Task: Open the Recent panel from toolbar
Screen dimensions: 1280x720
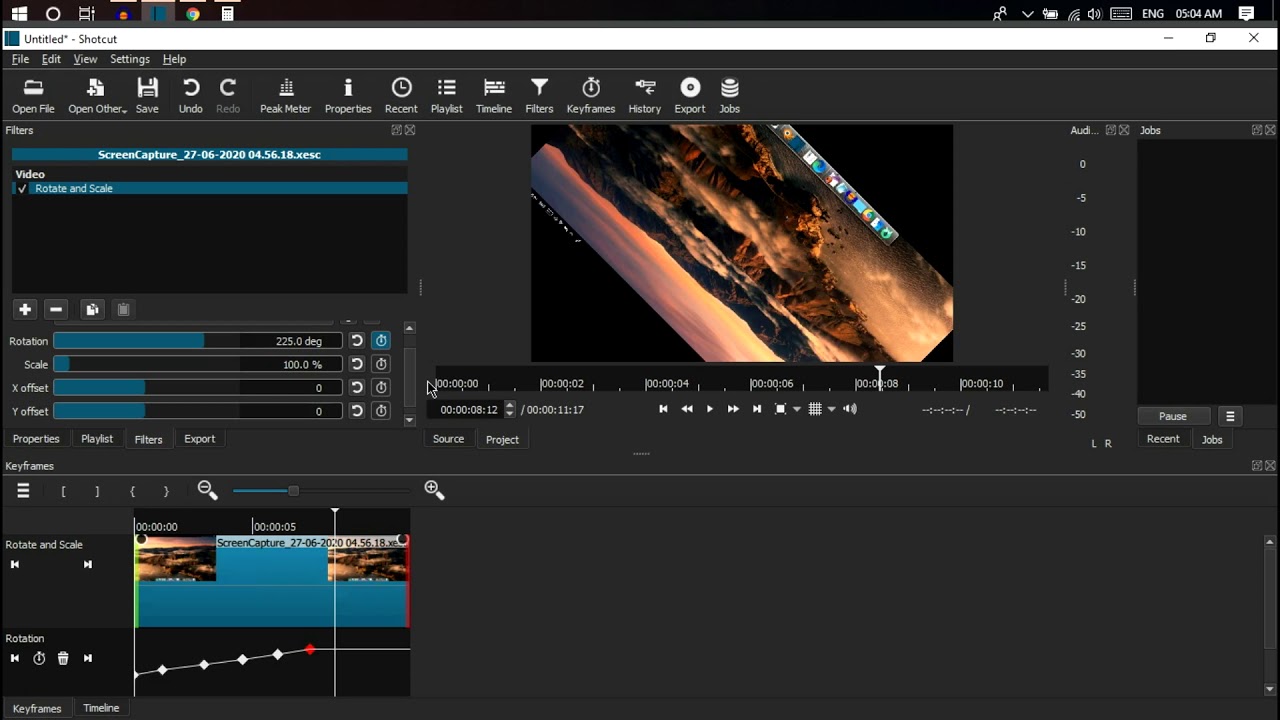Action: coord(401,96)
